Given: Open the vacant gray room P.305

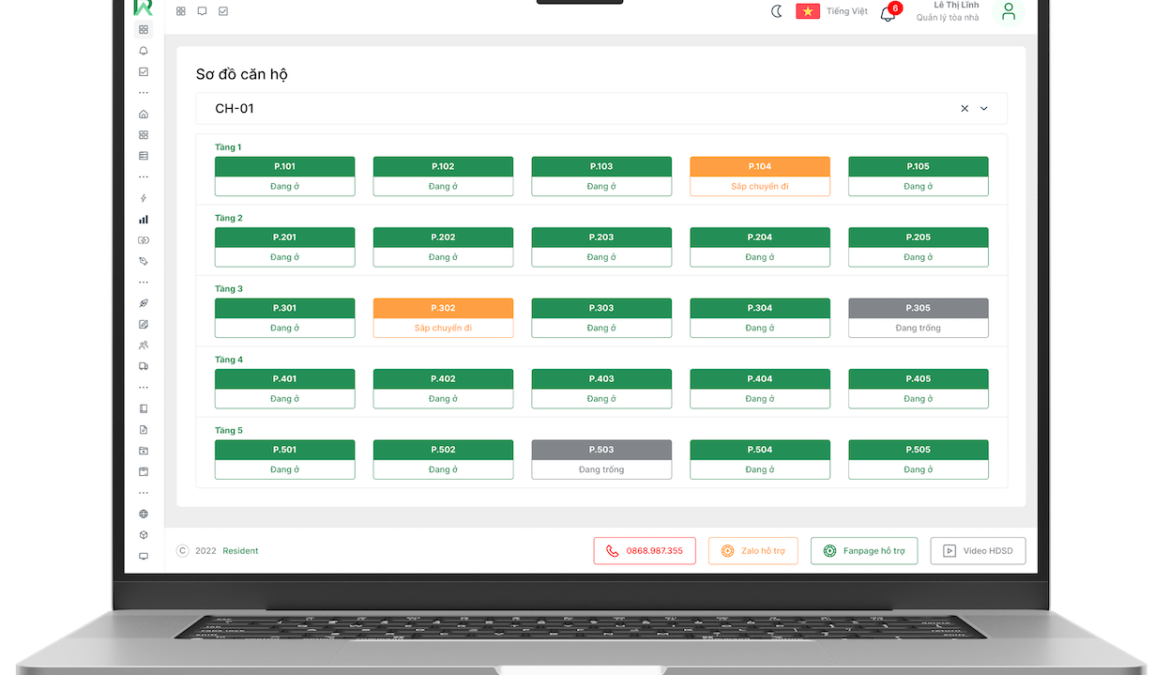Looking at the screenshot, I should pyautogui.click(x=917, y=318).
